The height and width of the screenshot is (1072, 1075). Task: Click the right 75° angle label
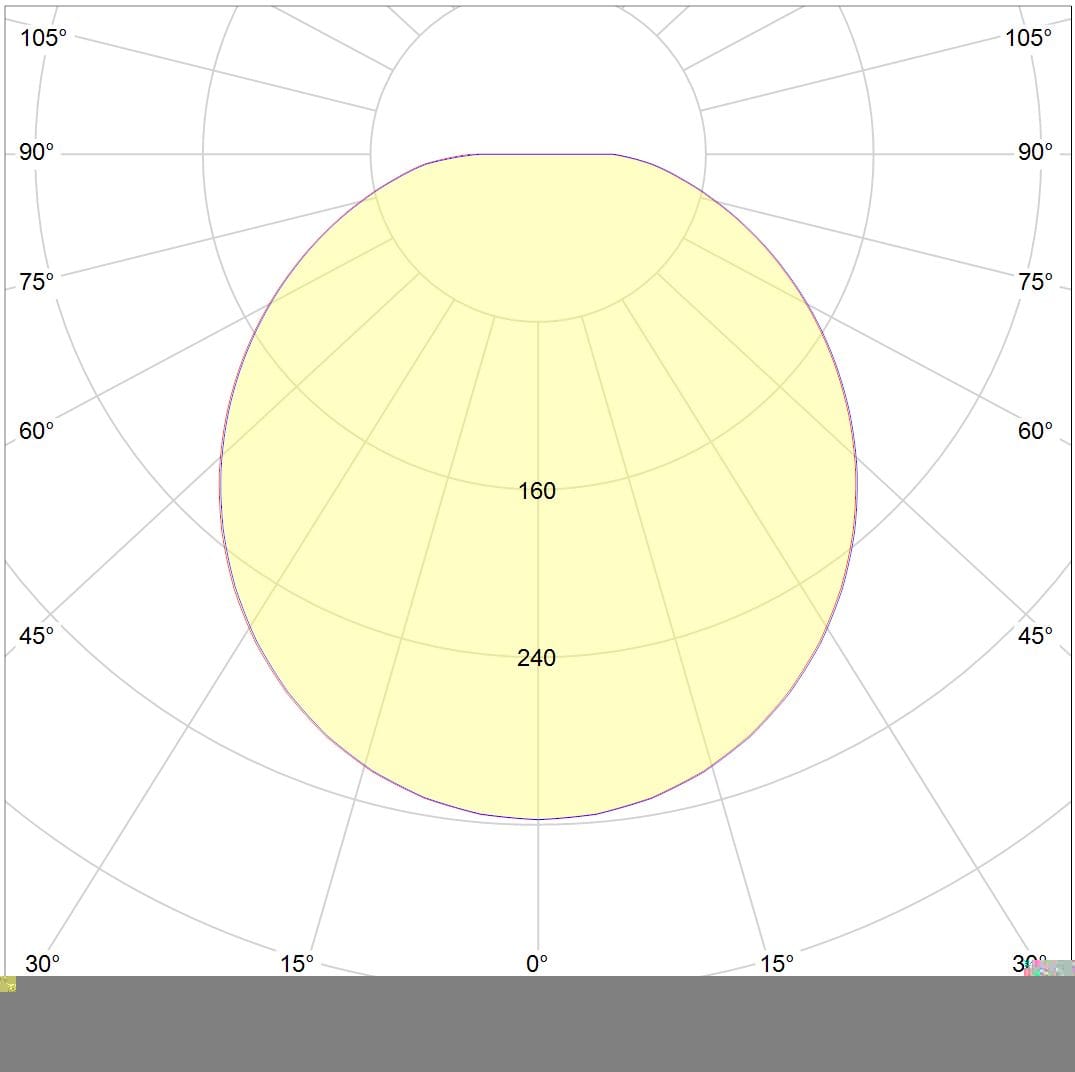coord(1036,282)
